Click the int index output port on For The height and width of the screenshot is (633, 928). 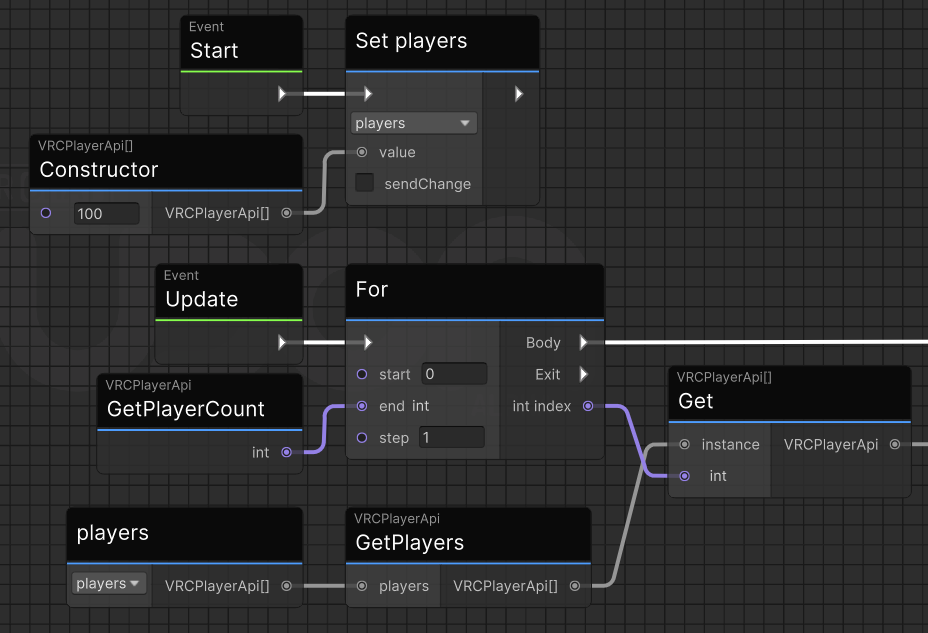tap(589, 406)
